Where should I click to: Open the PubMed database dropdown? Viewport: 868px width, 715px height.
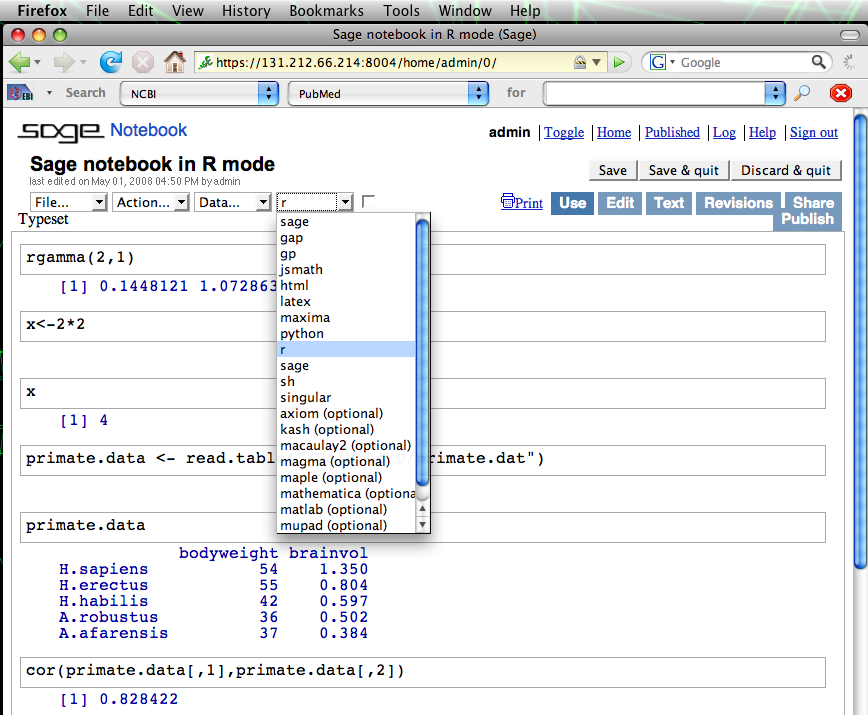pyautogui.click(x=388, y=93)
